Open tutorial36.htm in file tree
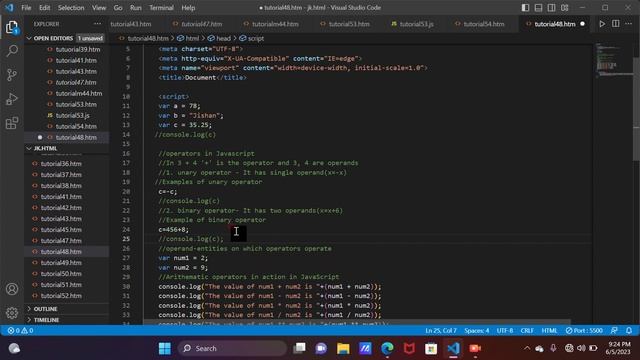Viewport: 640px width, 360px height. 61,164
